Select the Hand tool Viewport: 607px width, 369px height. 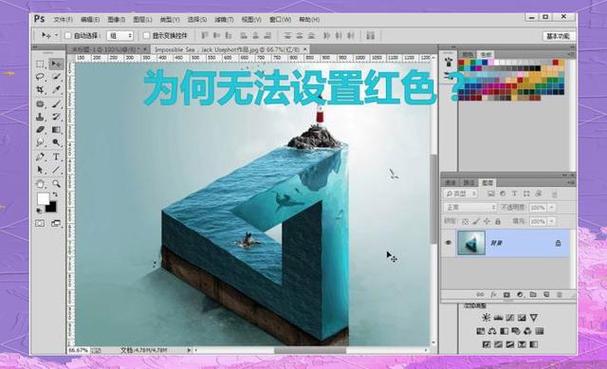40,184
